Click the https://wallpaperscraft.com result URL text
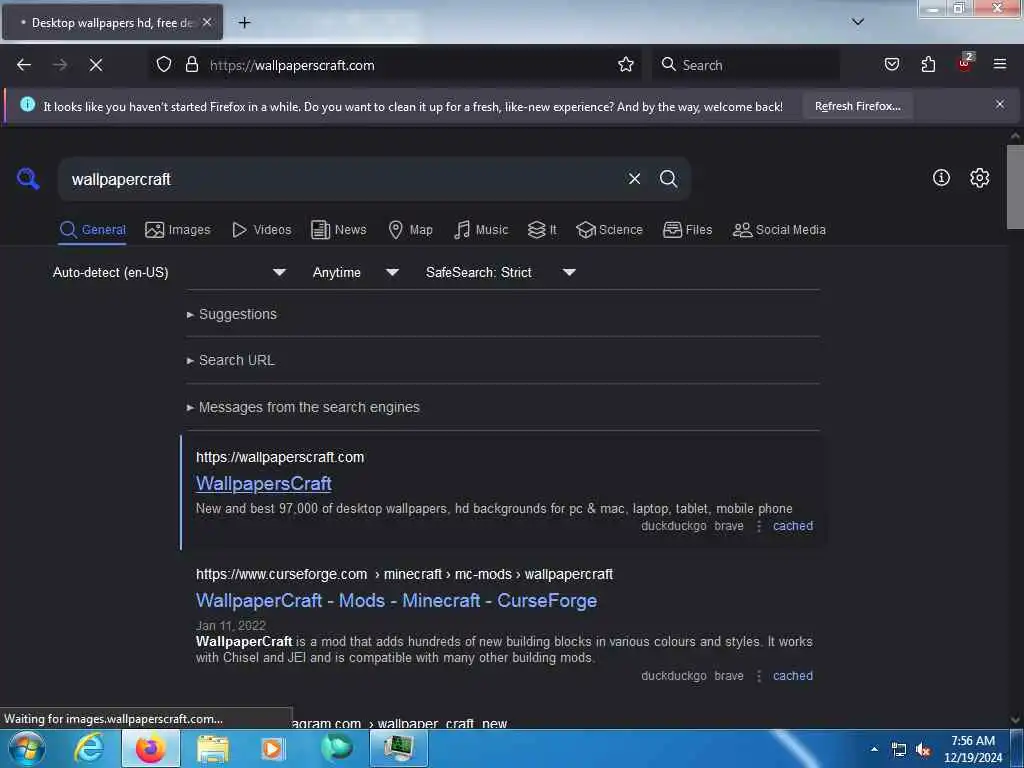1024x768 pixels. click(280, 457)
